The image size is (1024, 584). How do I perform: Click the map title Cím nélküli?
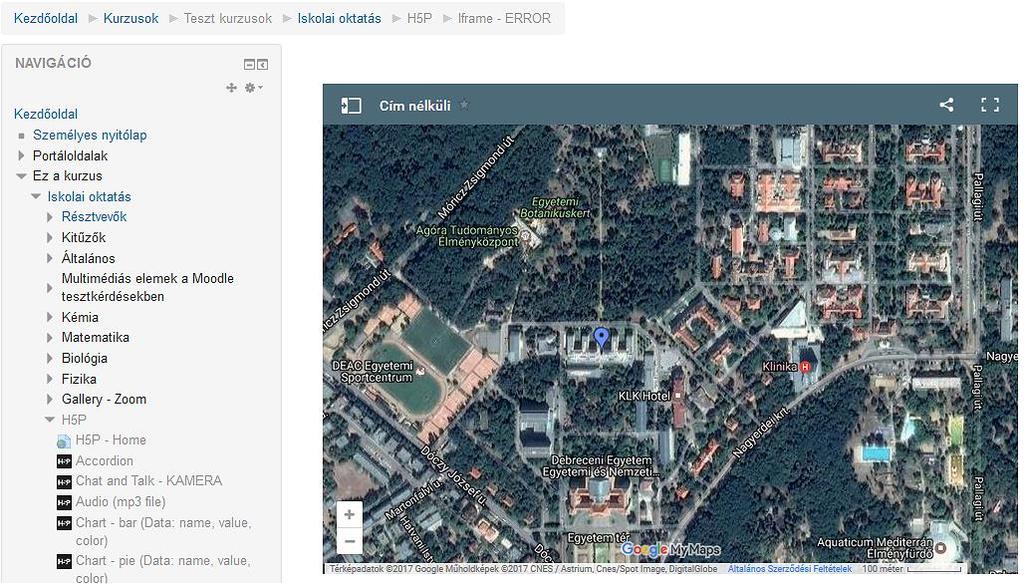click(x=415, y=105)
